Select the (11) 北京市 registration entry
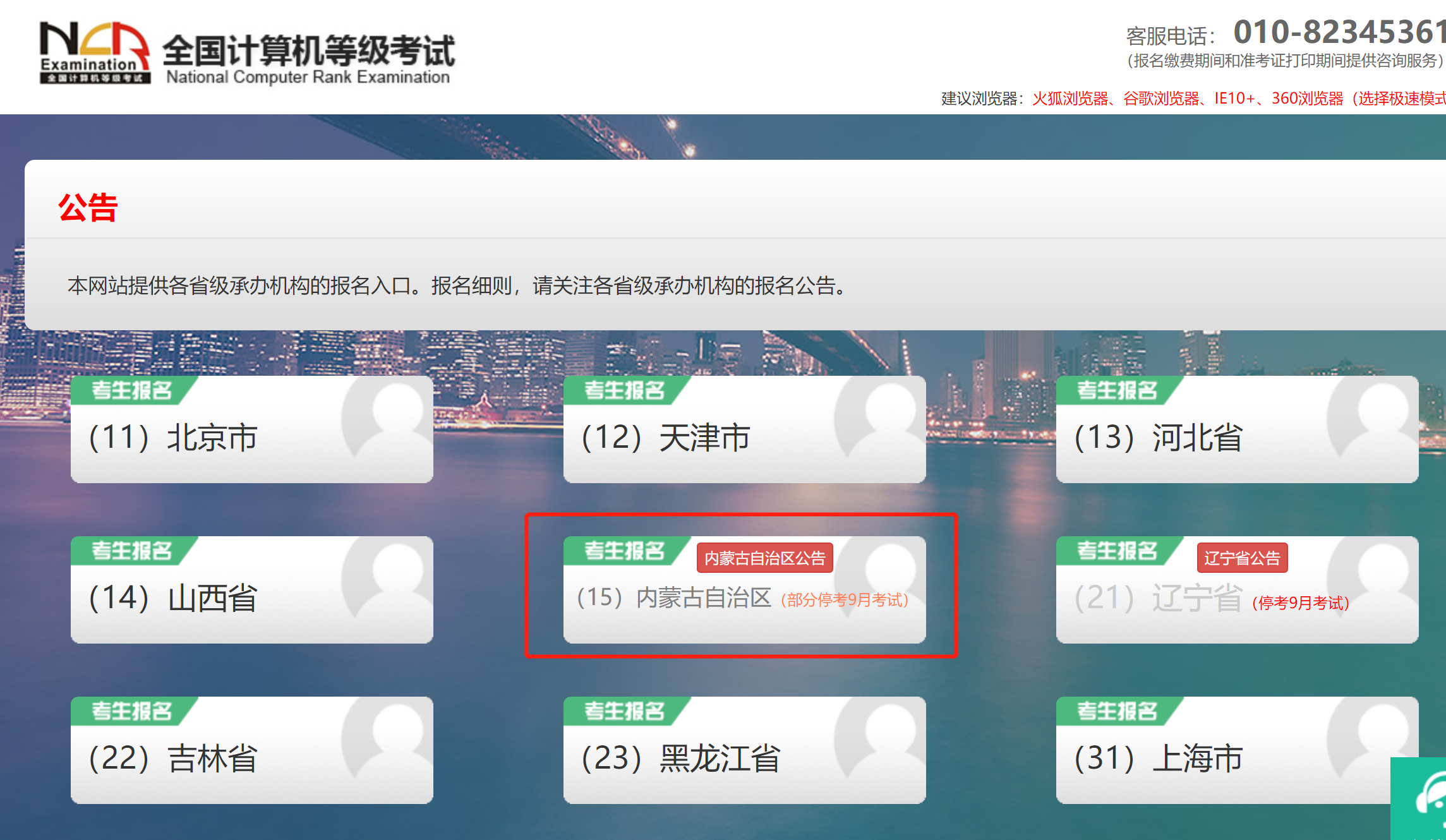This screenshot has height=840, width=1446. 174,438
